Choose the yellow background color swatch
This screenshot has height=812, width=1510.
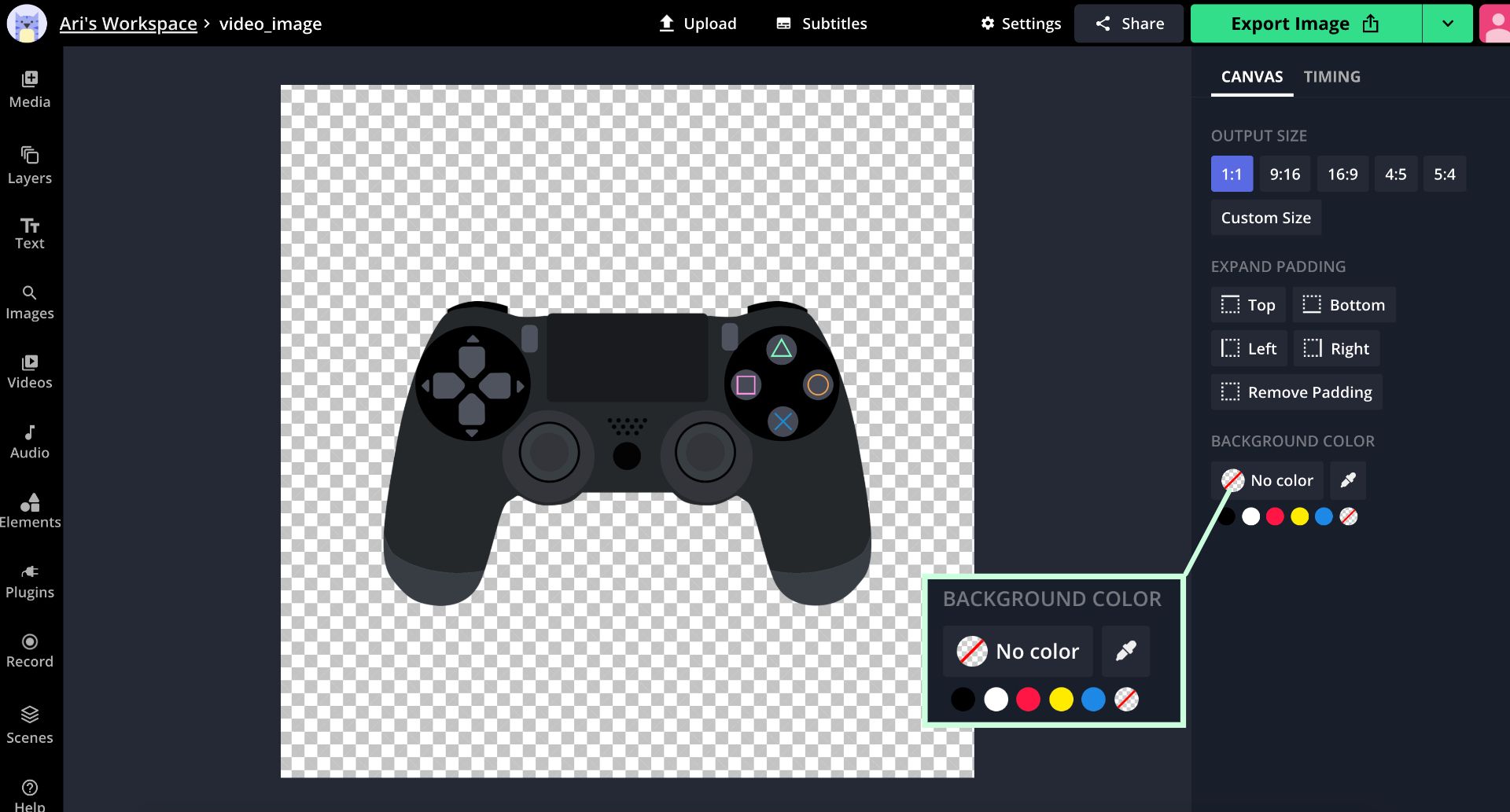(x=1299, y=516)
